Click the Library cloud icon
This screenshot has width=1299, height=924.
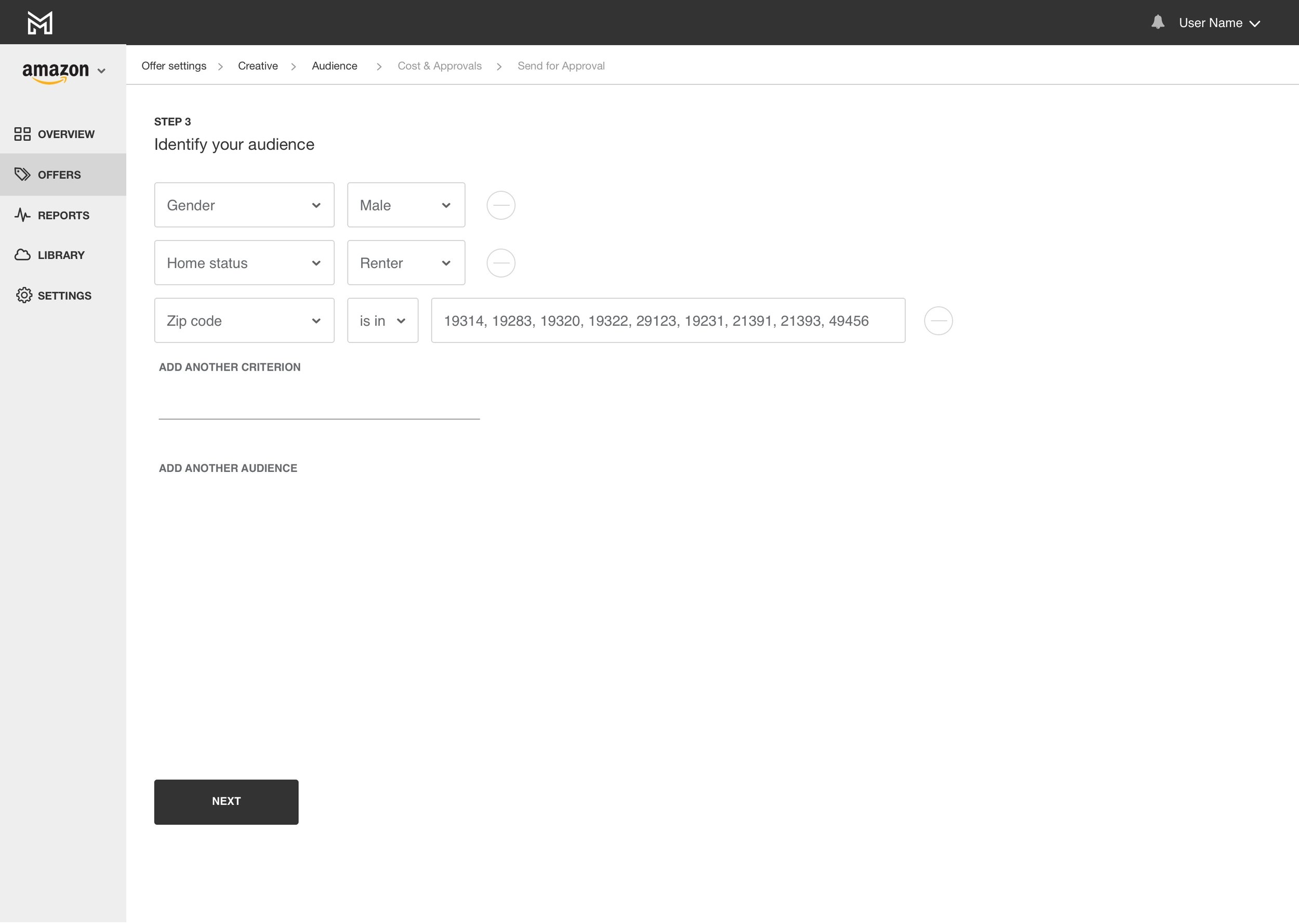pyautogui.click(x=22, y=255)
